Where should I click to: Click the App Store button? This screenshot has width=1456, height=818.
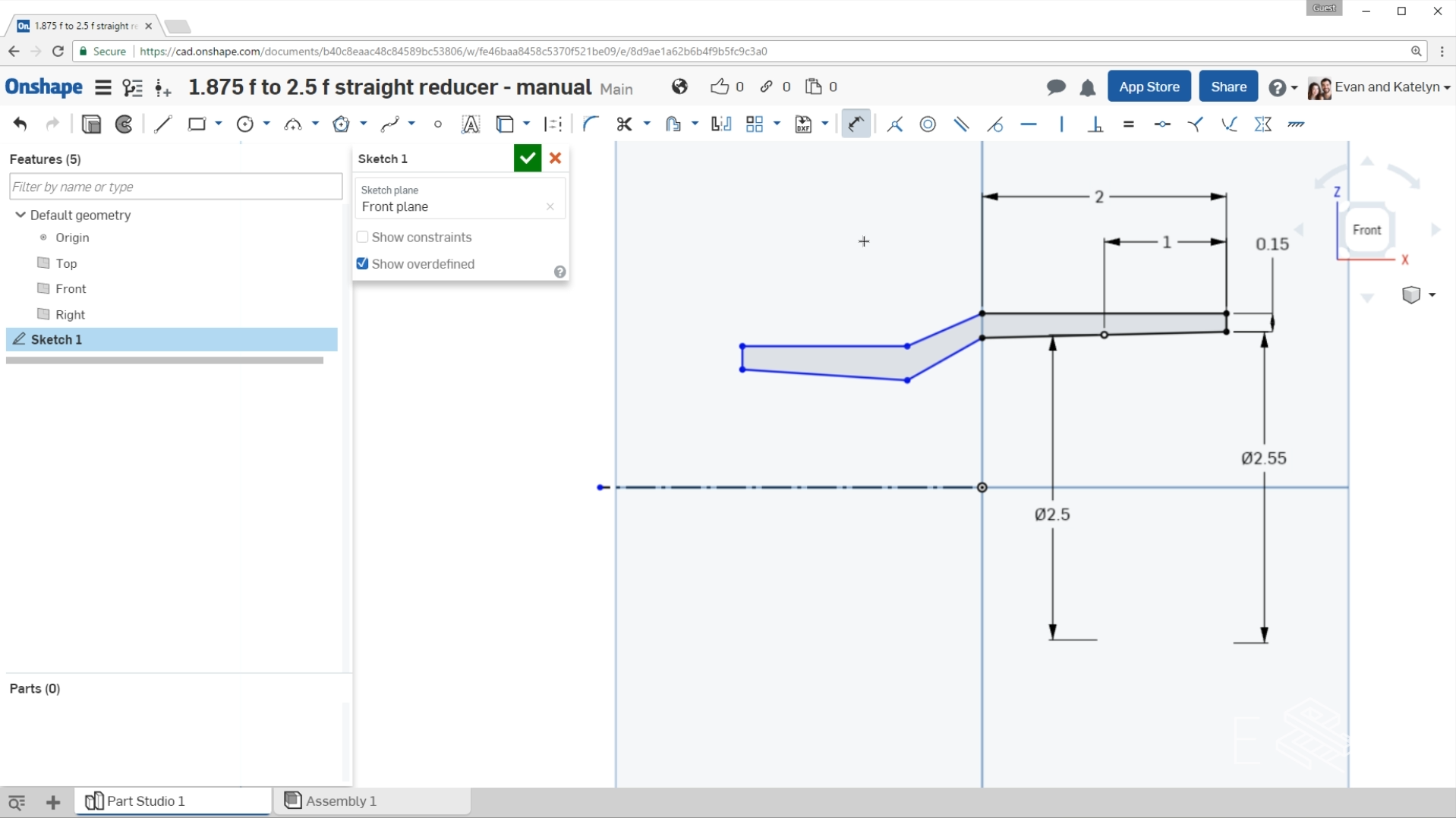[x=1149, y=87]
